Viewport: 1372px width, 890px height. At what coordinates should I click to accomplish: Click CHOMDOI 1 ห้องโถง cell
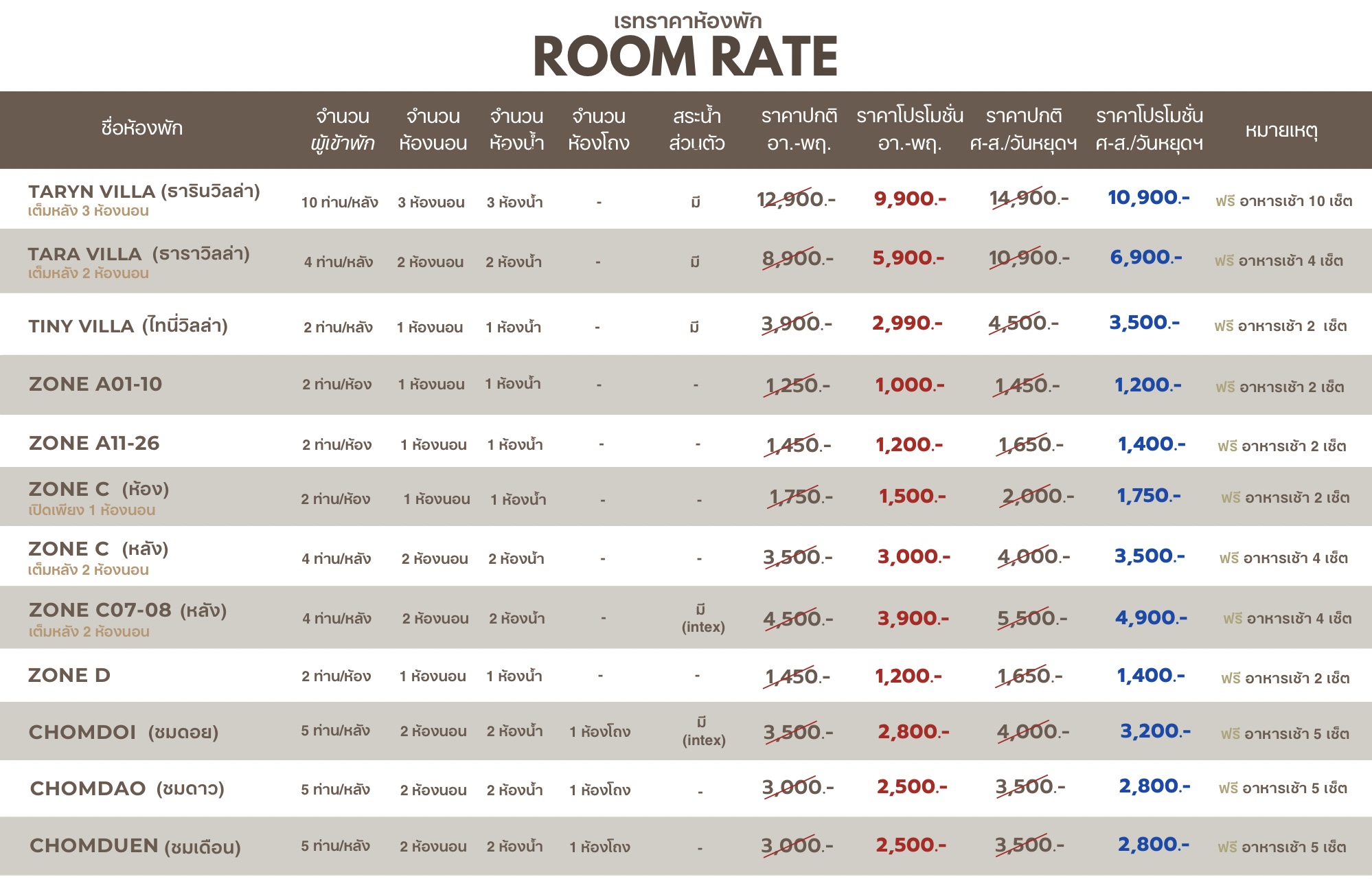pos(600,731)
